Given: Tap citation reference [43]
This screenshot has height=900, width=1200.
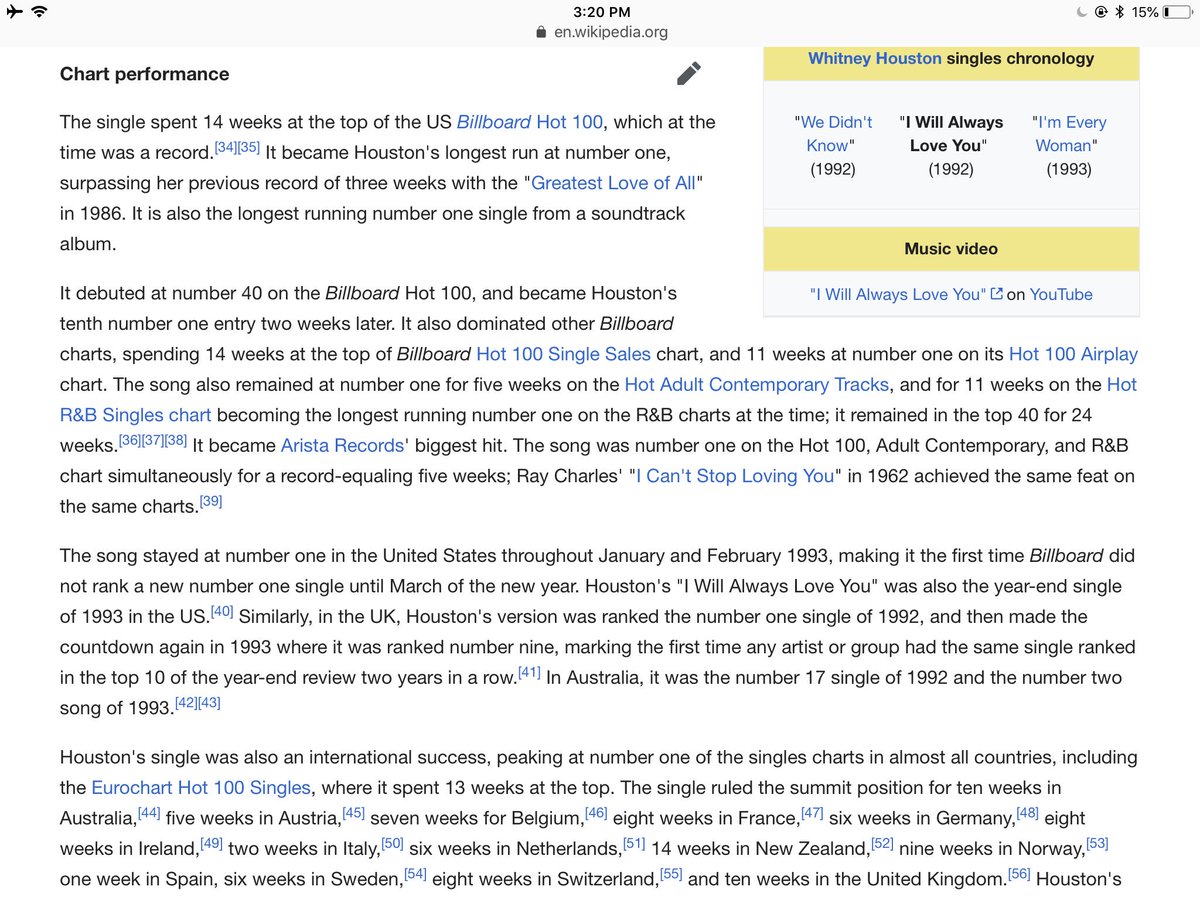Looking at the screenshot, I should coord(209,703).
